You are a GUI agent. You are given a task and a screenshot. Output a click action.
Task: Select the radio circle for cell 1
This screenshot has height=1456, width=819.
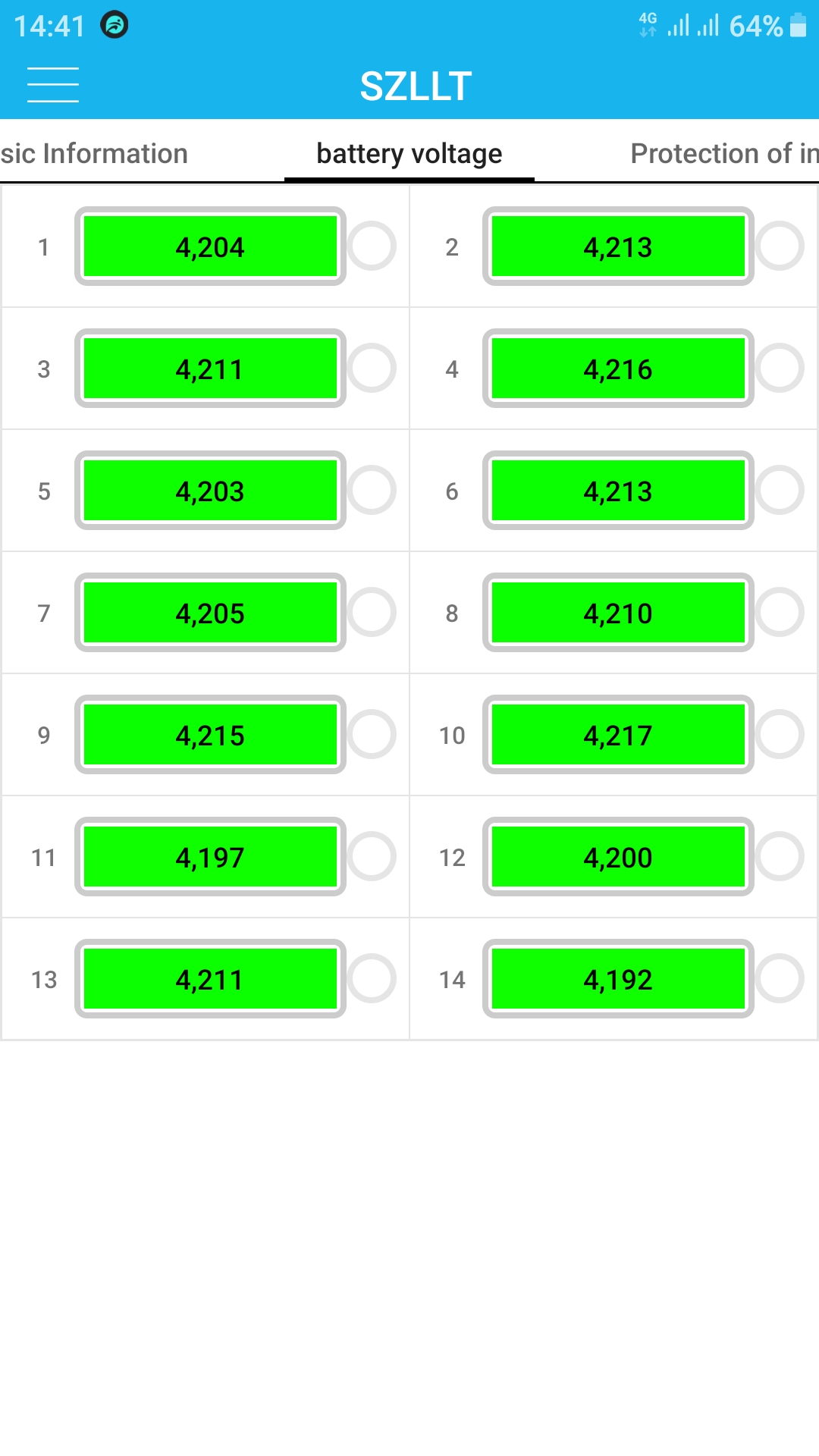point(372,246)
